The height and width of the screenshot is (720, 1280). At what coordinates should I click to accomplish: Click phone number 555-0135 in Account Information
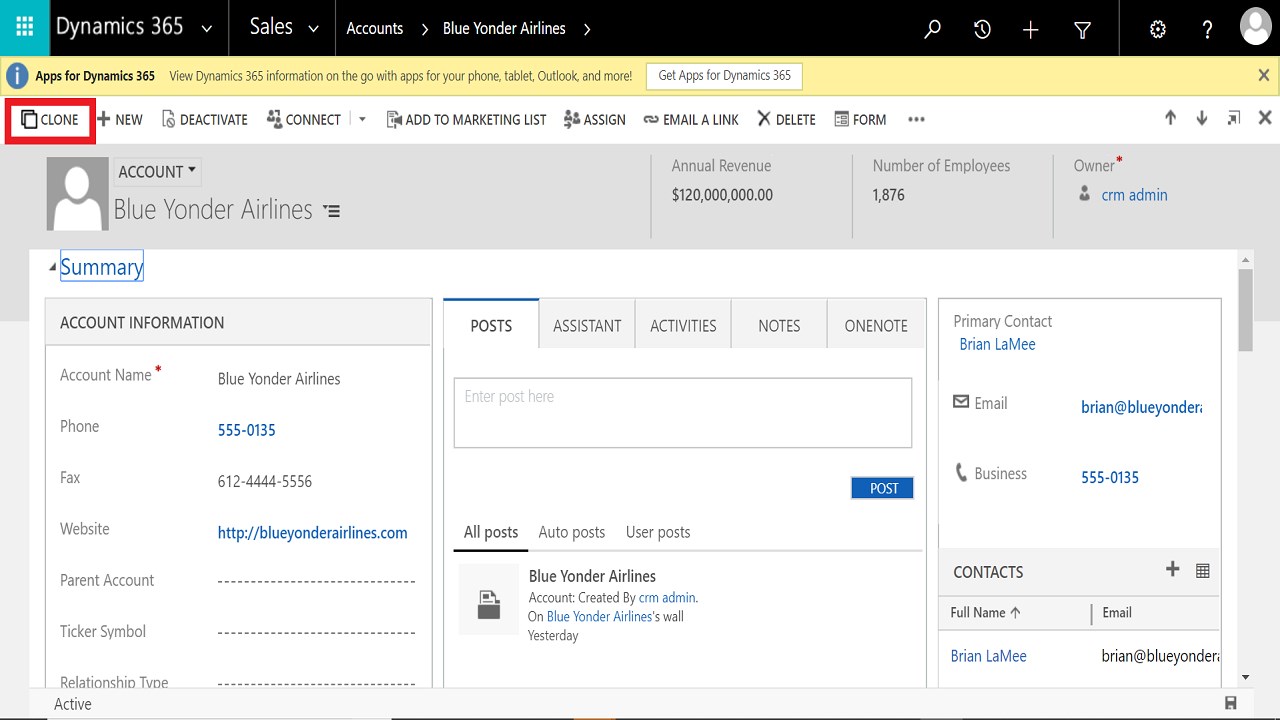(x=247, y=430)
